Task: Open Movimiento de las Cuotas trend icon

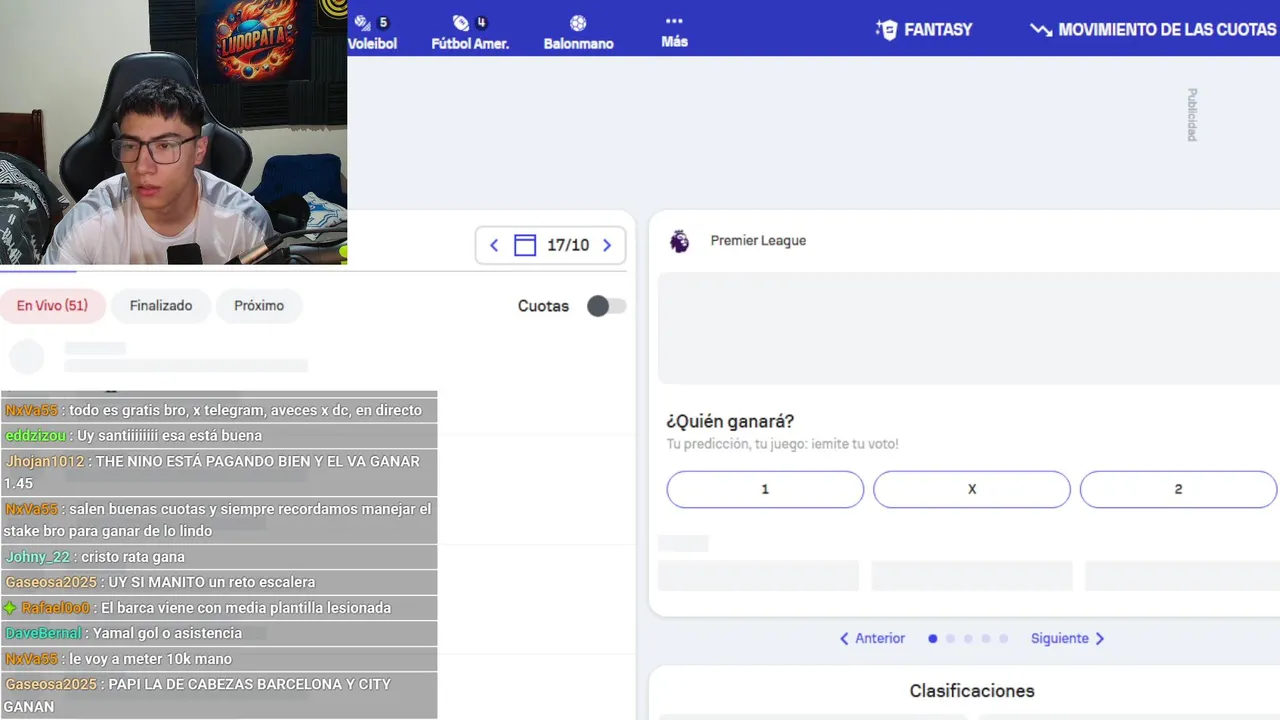Action: click(1040, 29)
